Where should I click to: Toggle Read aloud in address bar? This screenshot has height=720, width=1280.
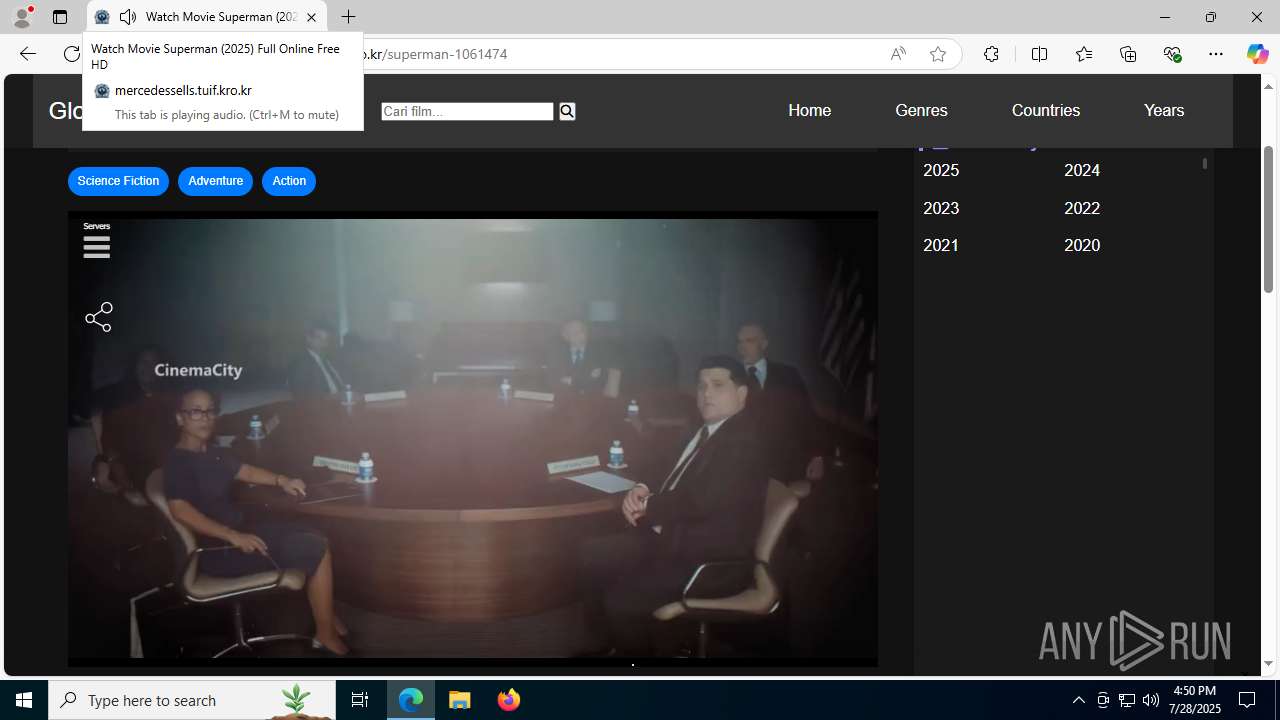pyautogui.click(x=898, y=54)
